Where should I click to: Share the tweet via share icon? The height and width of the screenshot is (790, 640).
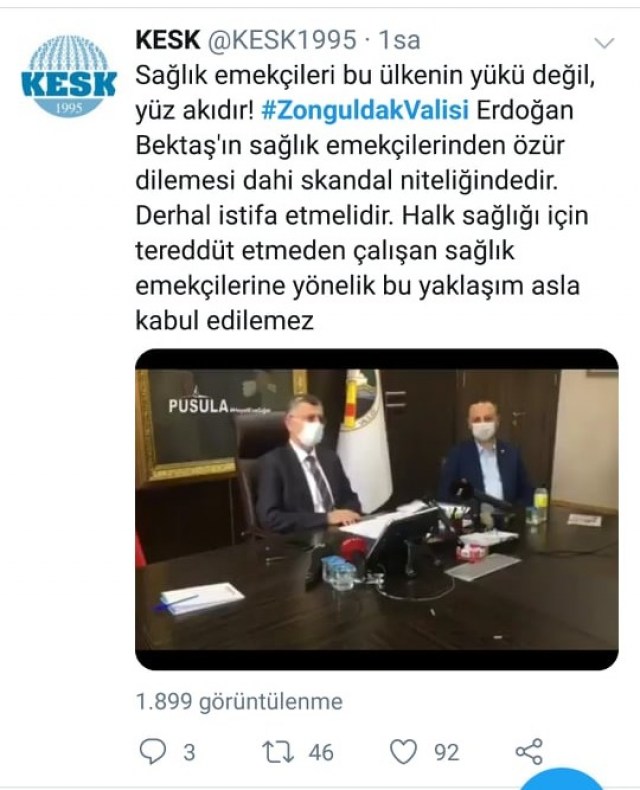[x=529, y=752]
